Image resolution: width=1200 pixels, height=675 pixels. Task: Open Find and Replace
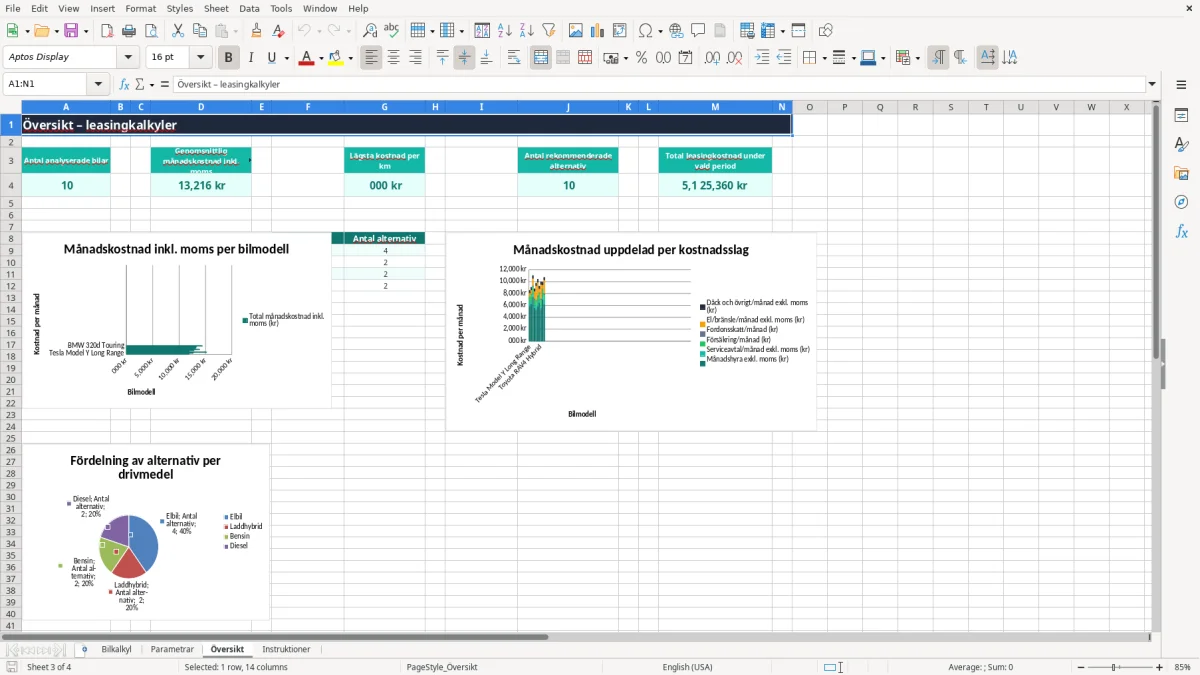point(370,31)
